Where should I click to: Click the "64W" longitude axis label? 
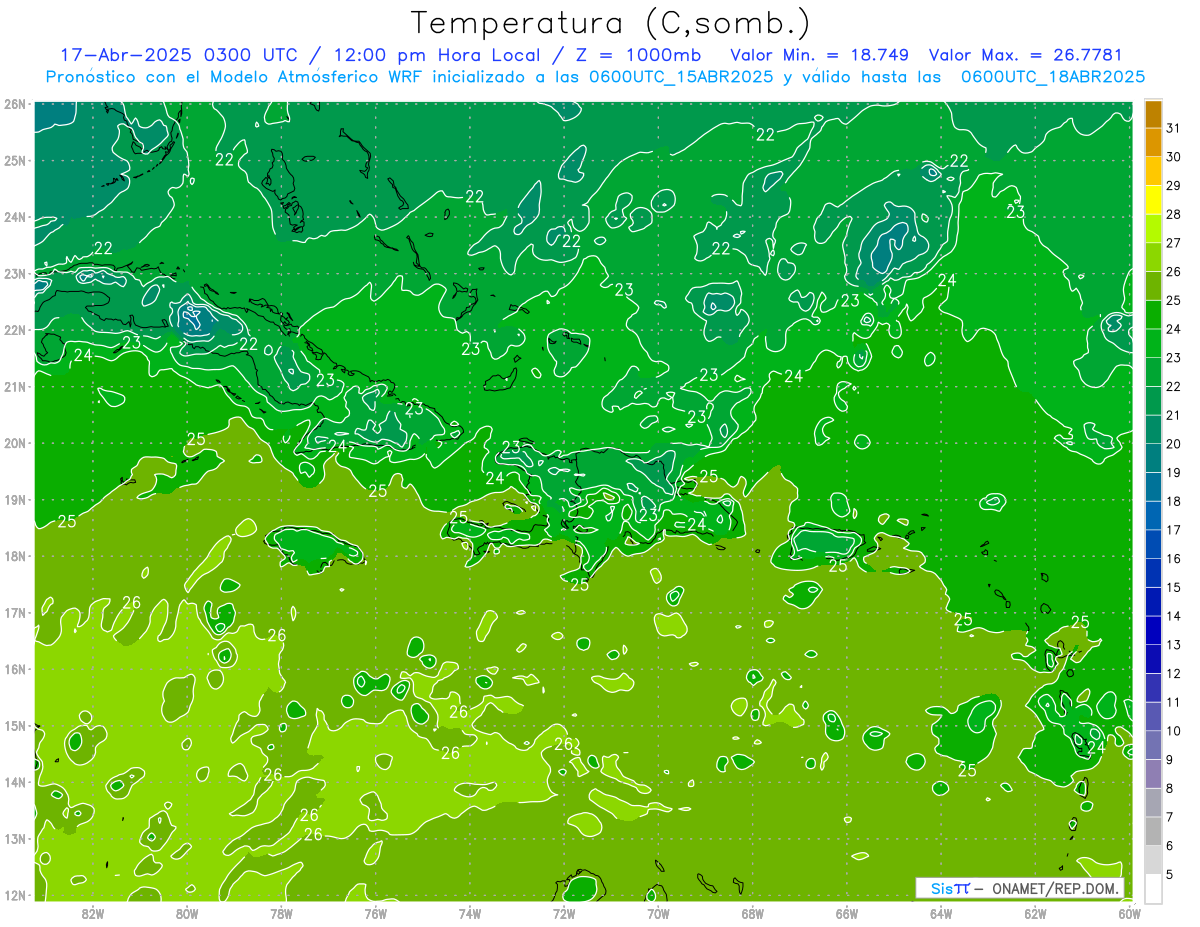coord(941,913)
